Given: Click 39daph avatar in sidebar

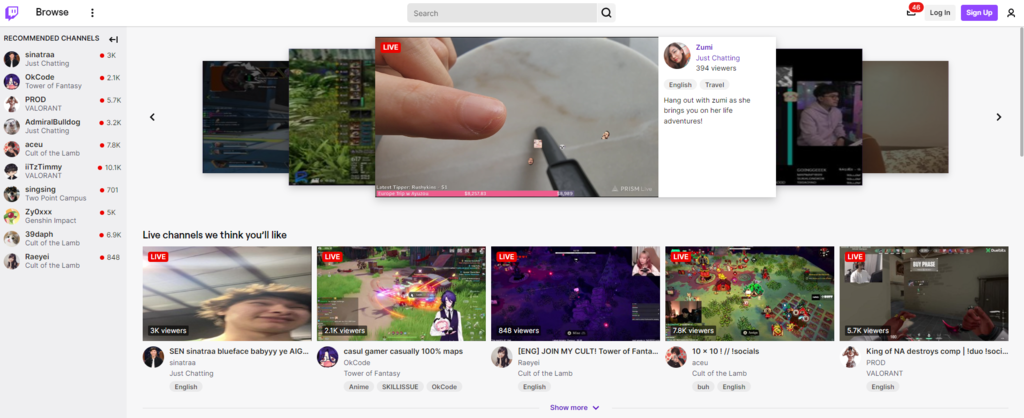Looking at the screenshot, I should tap(12, 238).
